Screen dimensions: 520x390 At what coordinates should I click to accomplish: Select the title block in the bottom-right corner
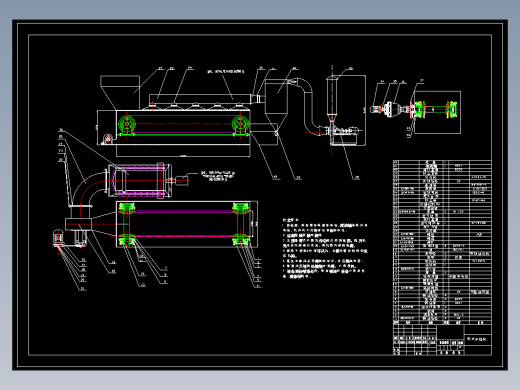point(442,340)
